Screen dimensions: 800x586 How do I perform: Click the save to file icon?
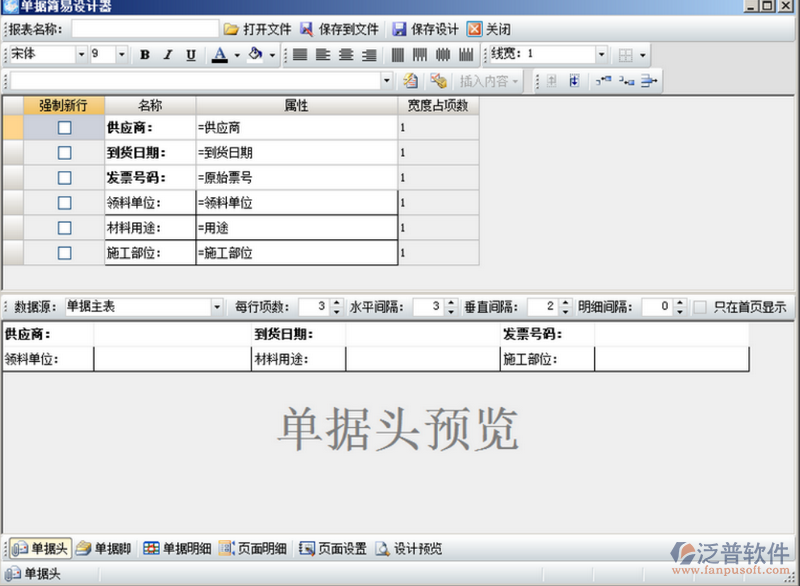(307, 30)
